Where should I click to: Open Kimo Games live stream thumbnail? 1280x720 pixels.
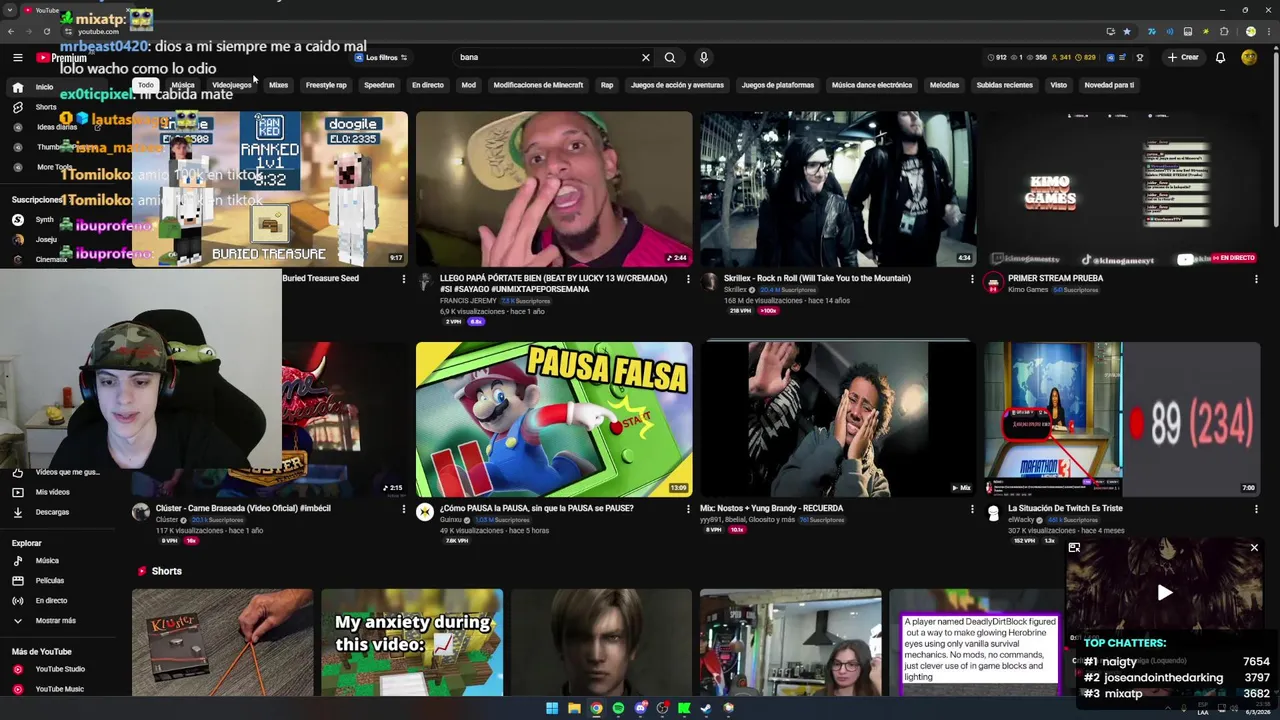pyautogui.click(x=1122, y=189)
